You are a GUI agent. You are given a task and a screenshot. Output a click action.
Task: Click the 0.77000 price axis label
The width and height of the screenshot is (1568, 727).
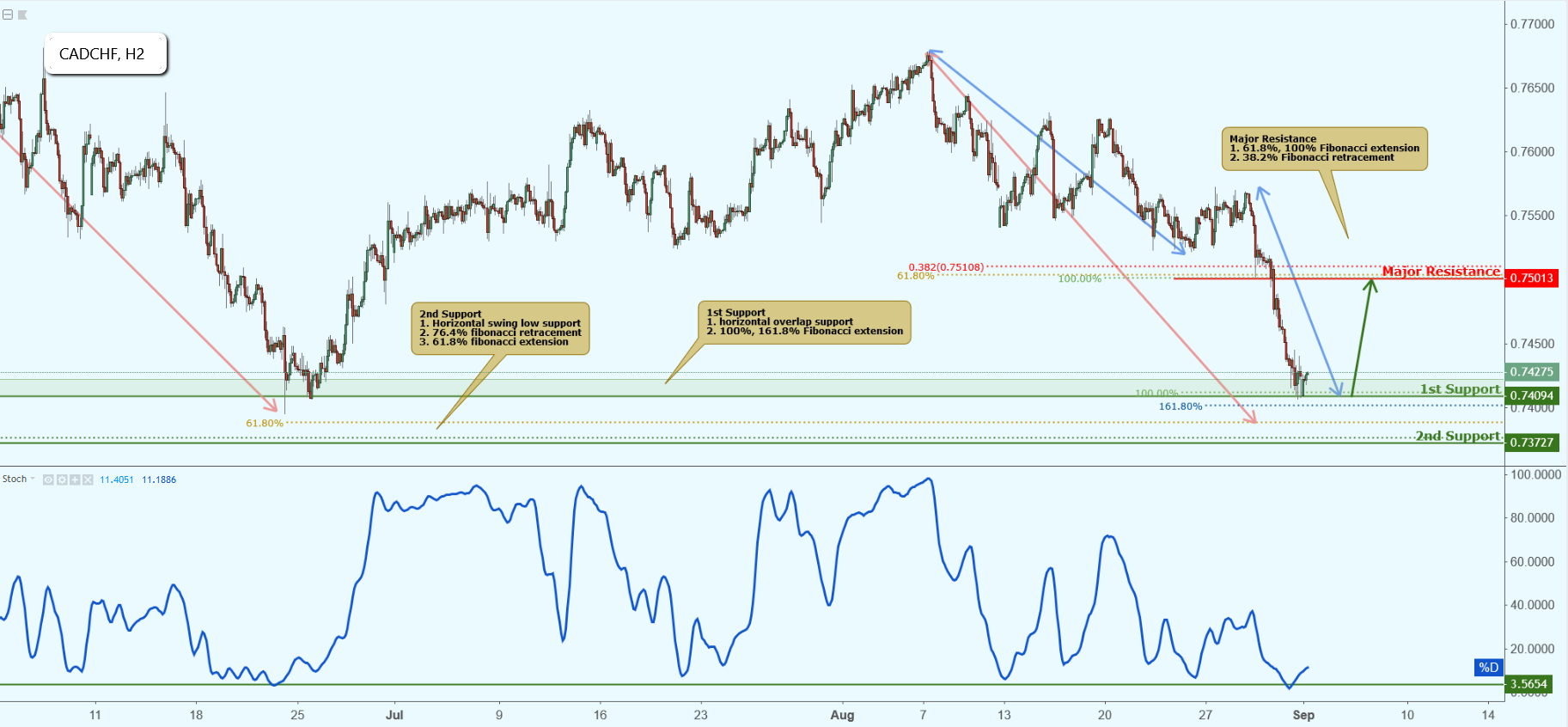tap(1533, 24)
